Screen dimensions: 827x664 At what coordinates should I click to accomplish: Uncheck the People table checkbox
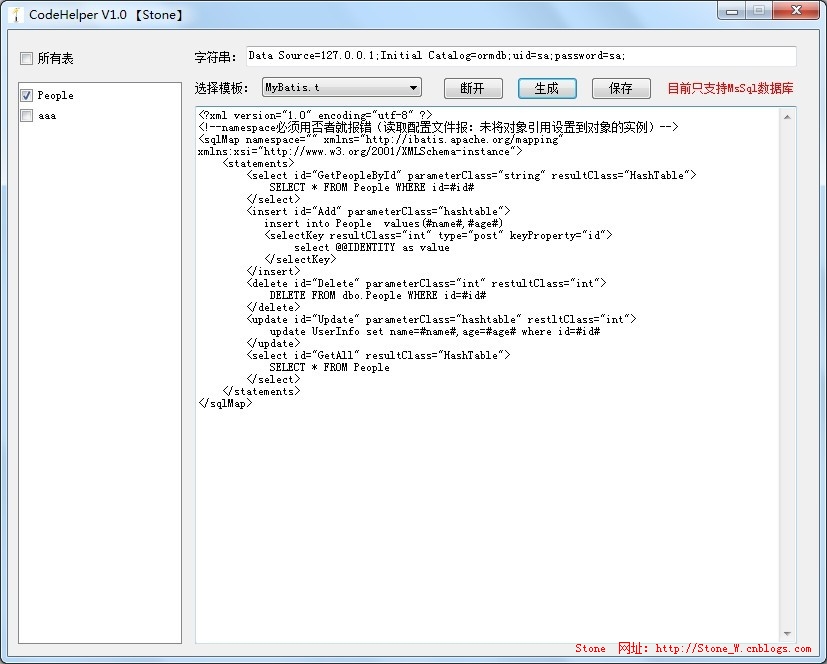(26, 96)
